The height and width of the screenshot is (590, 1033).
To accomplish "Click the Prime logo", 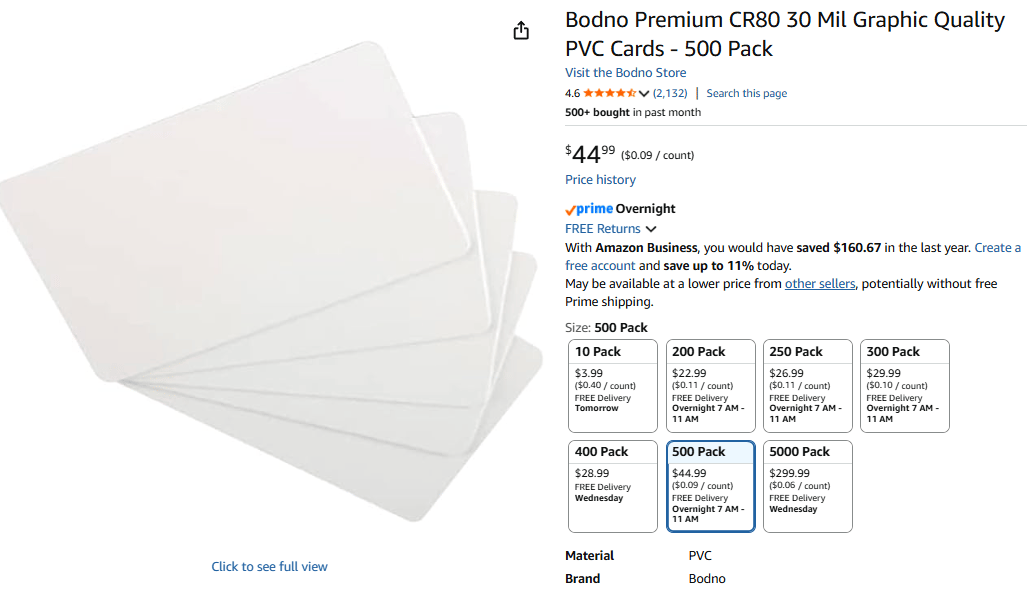I will point(589,209).
